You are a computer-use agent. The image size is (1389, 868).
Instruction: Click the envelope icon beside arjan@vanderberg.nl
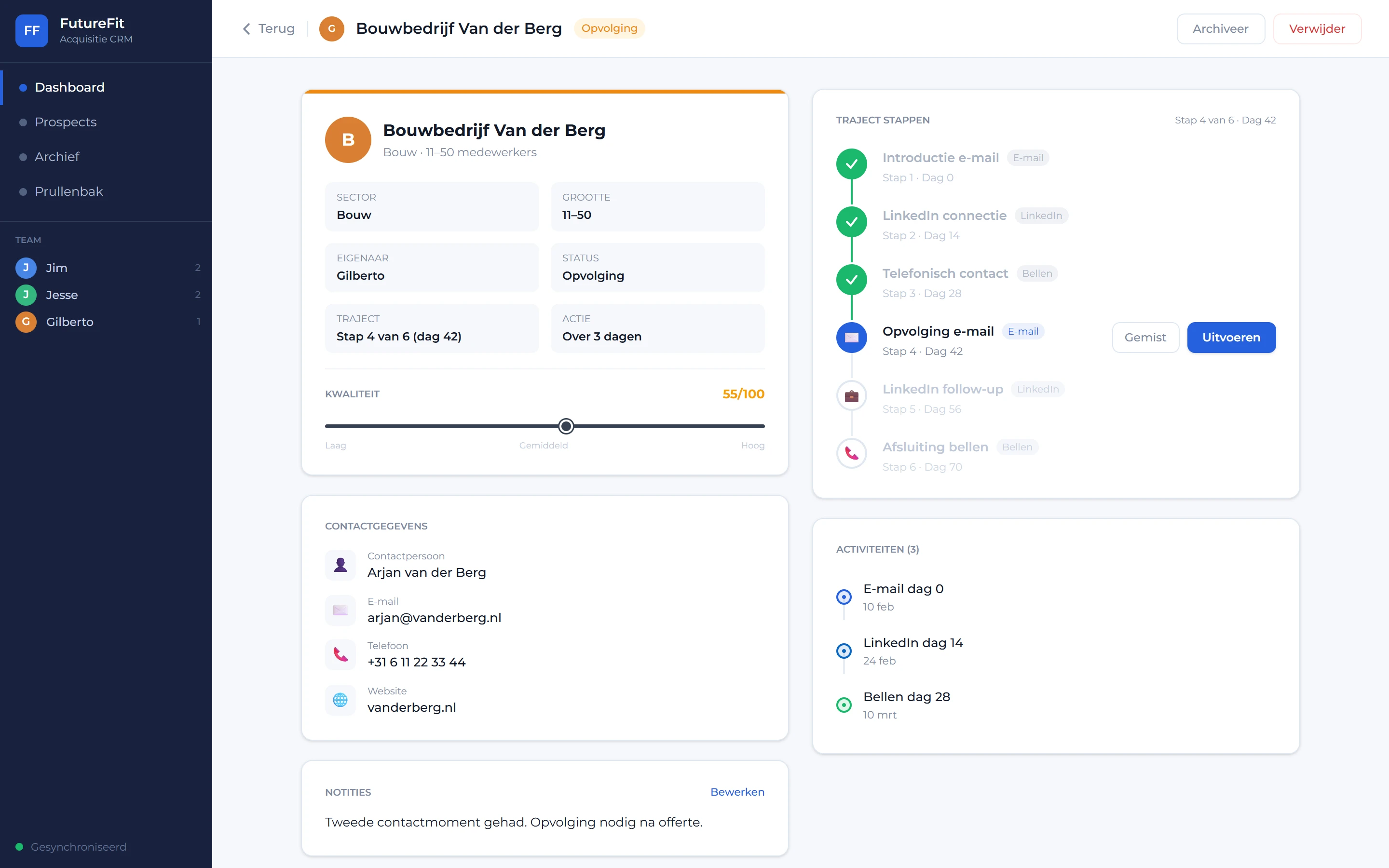[340, 610]
